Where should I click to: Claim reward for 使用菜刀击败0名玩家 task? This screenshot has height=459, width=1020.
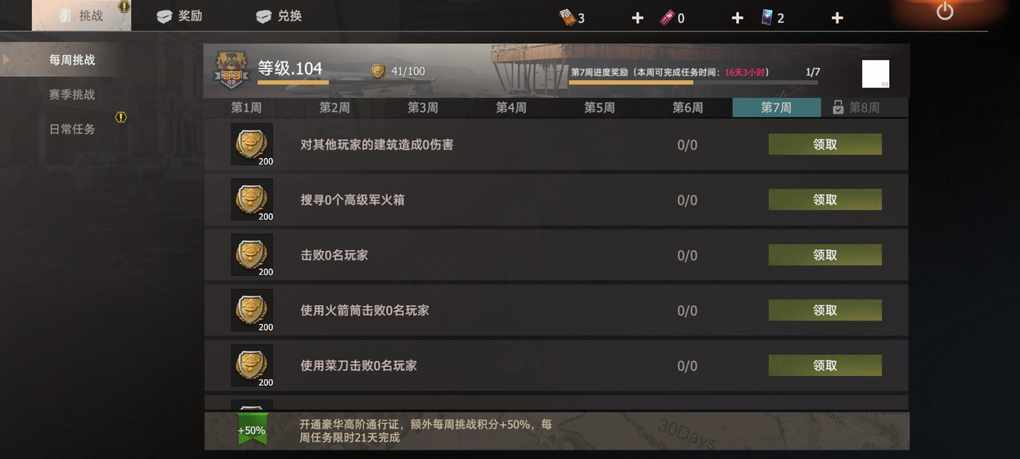coord(825,365)
